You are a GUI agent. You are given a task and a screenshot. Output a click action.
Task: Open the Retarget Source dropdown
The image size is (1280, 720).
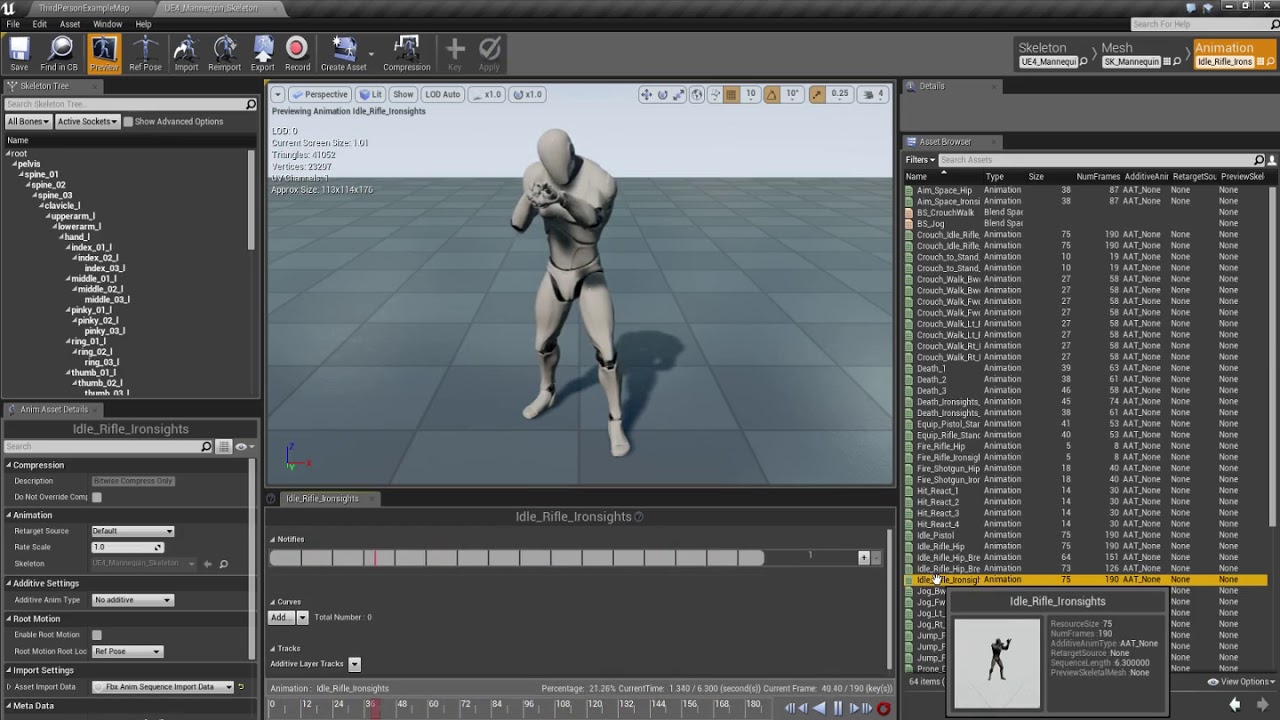coord(132,531)
